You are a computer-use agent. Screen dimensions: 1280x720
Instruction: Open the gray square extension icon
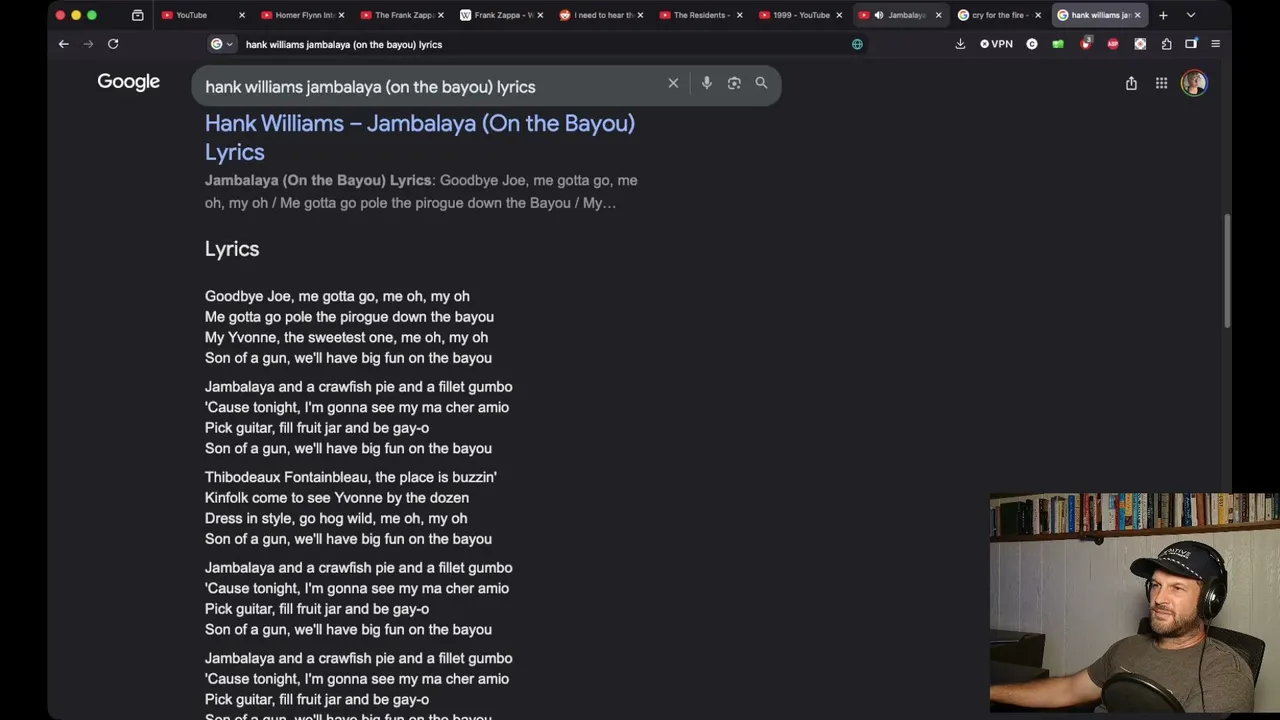[x=1140, y=44]
